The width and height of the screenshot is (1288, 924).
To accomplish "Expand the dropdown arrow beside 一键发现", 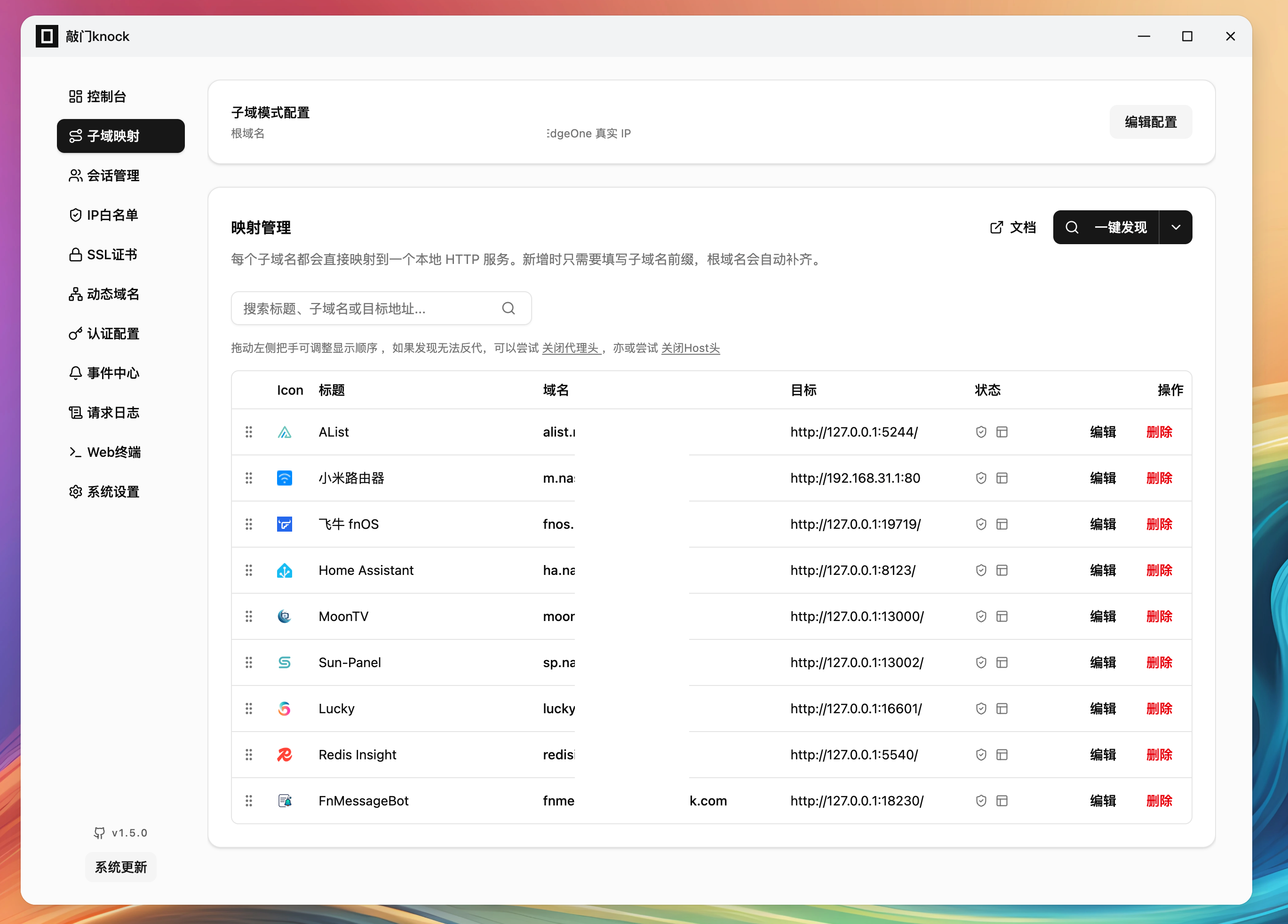I will pyautogui.click(x=1176, y=227).
